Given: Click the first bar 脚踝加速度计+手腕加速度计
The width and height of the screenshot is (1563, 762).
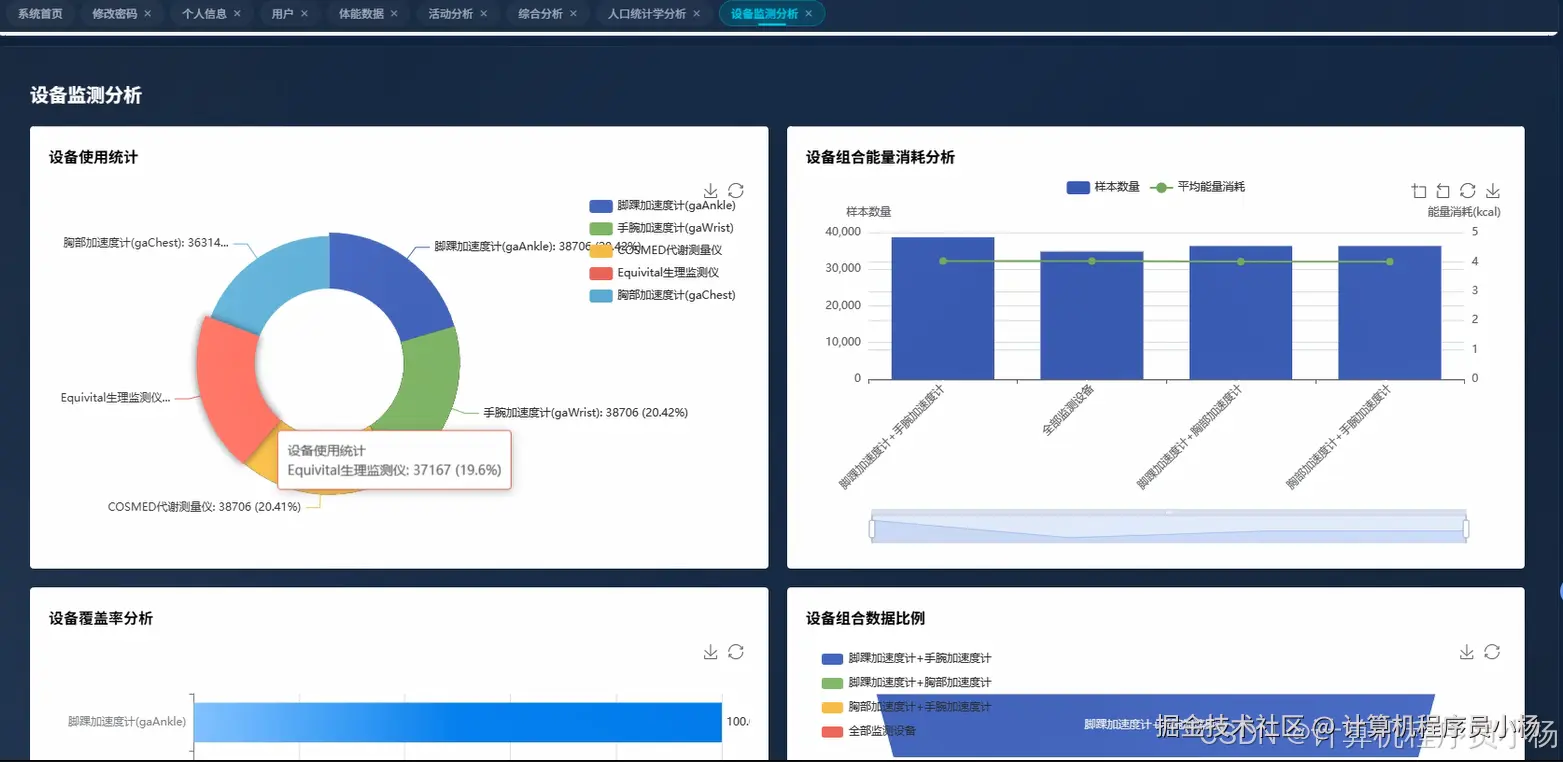Looking at the screenshot, I should pos(942,308).
